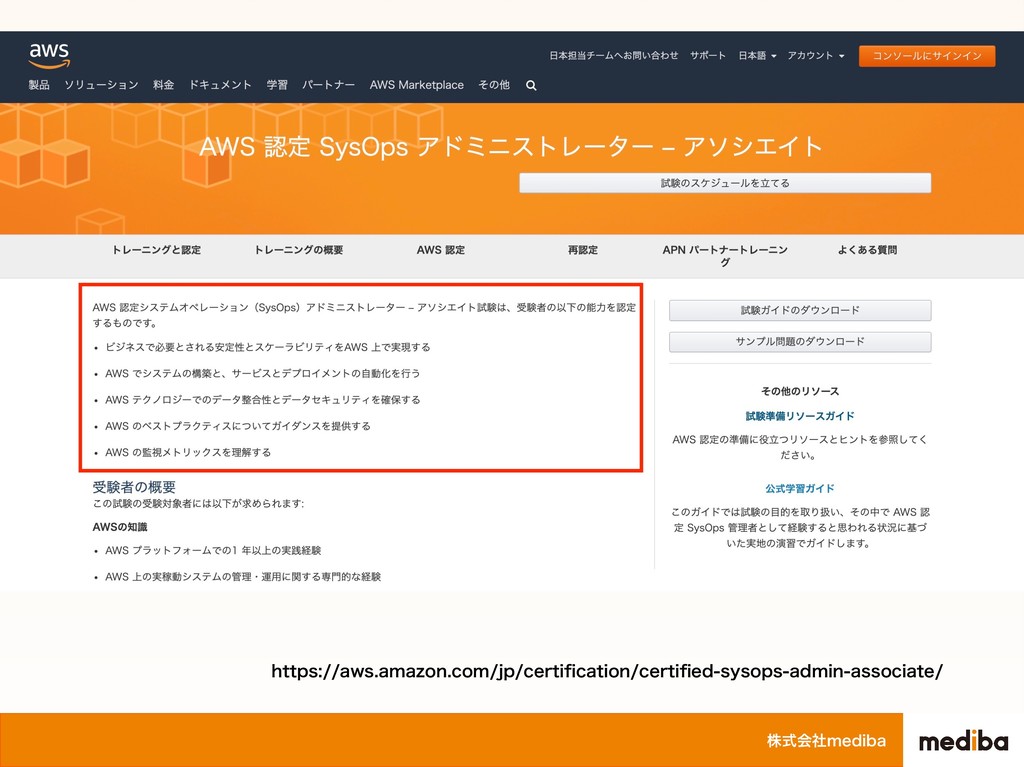Click the mediba logo
Image resolution: width=1024 pixels, height=767 pixels.
[963, 741]
